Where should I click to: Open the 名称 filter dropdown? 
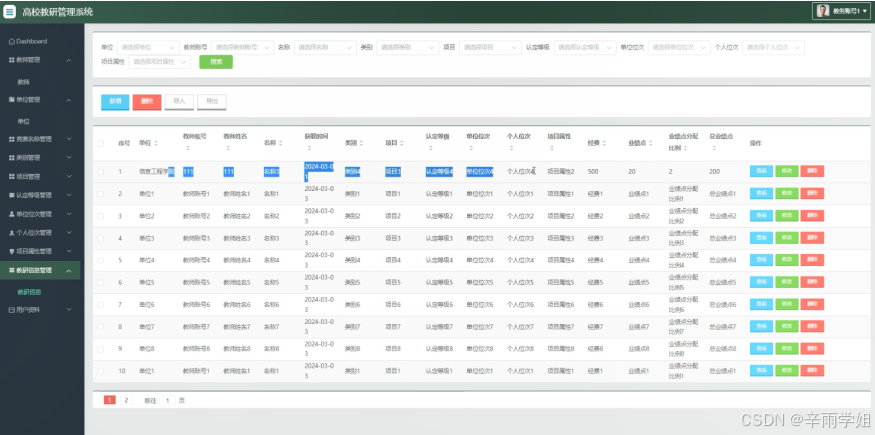[325, 48]
